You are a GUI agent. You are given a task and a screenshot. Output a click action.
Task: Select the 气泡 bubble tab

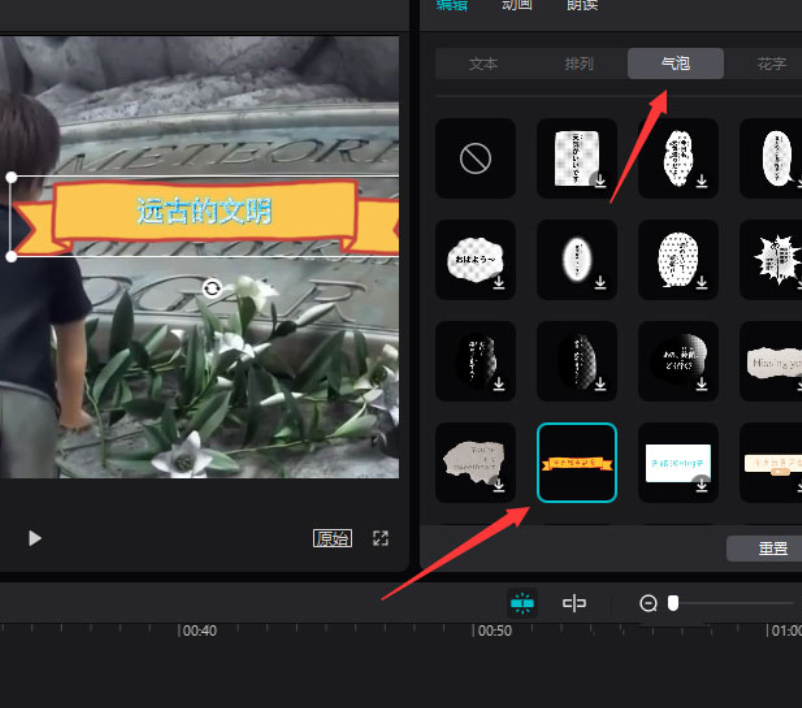(675, 64)
